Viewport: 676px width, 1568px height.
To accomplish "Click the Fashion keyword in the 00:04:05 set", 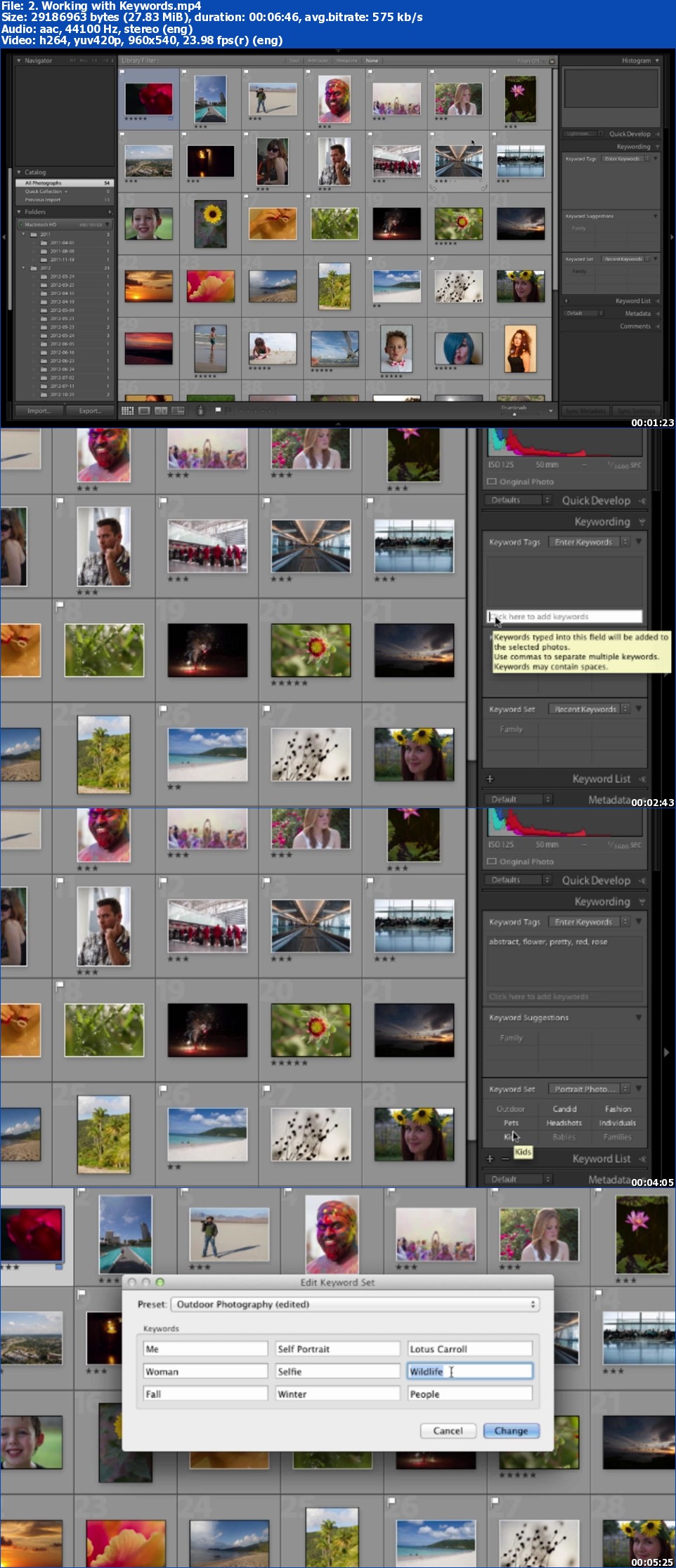I will (x=618, y=1109).
